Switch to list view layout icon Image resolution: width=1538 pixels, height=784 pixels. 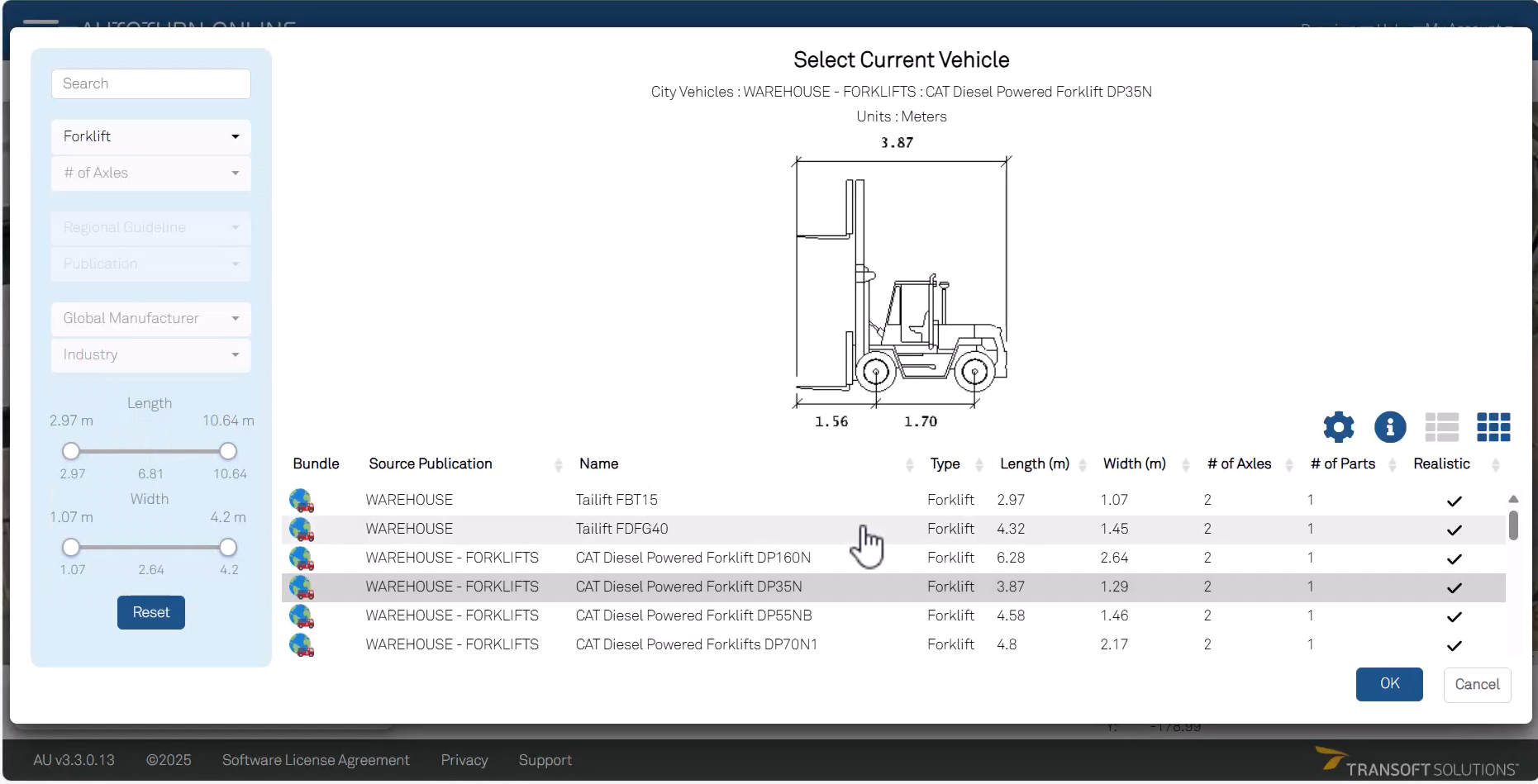coord(1441,427)
